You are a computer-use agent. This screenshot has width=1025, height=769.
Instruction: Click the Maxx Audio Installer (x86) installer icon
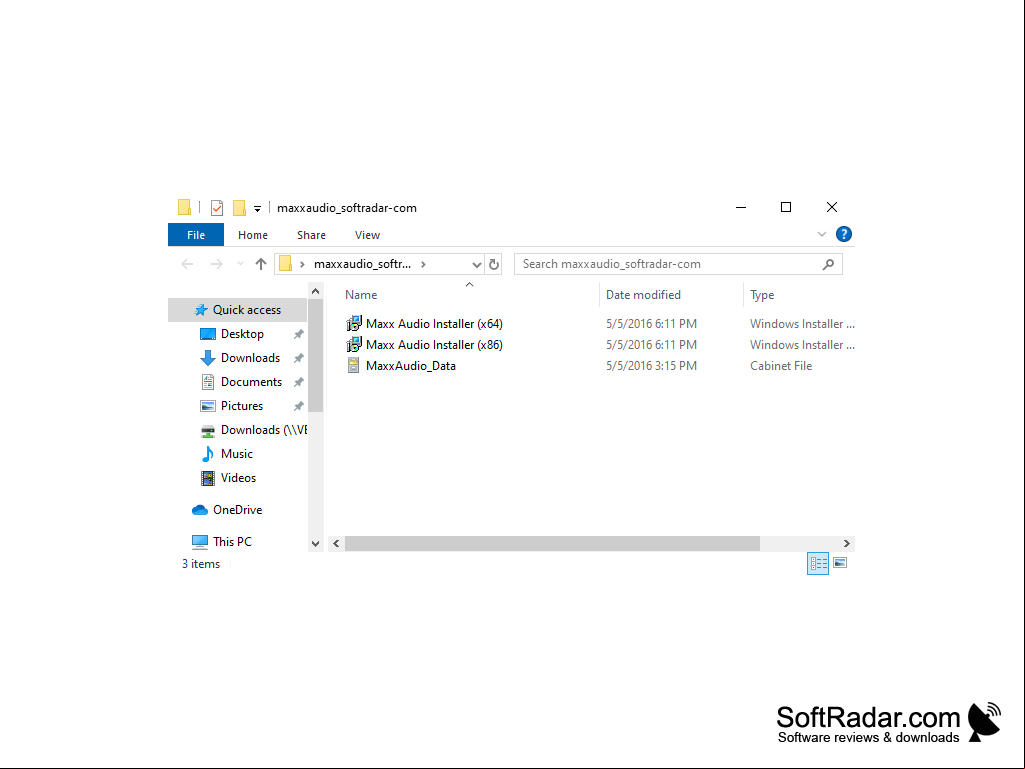tap(354, 344)
